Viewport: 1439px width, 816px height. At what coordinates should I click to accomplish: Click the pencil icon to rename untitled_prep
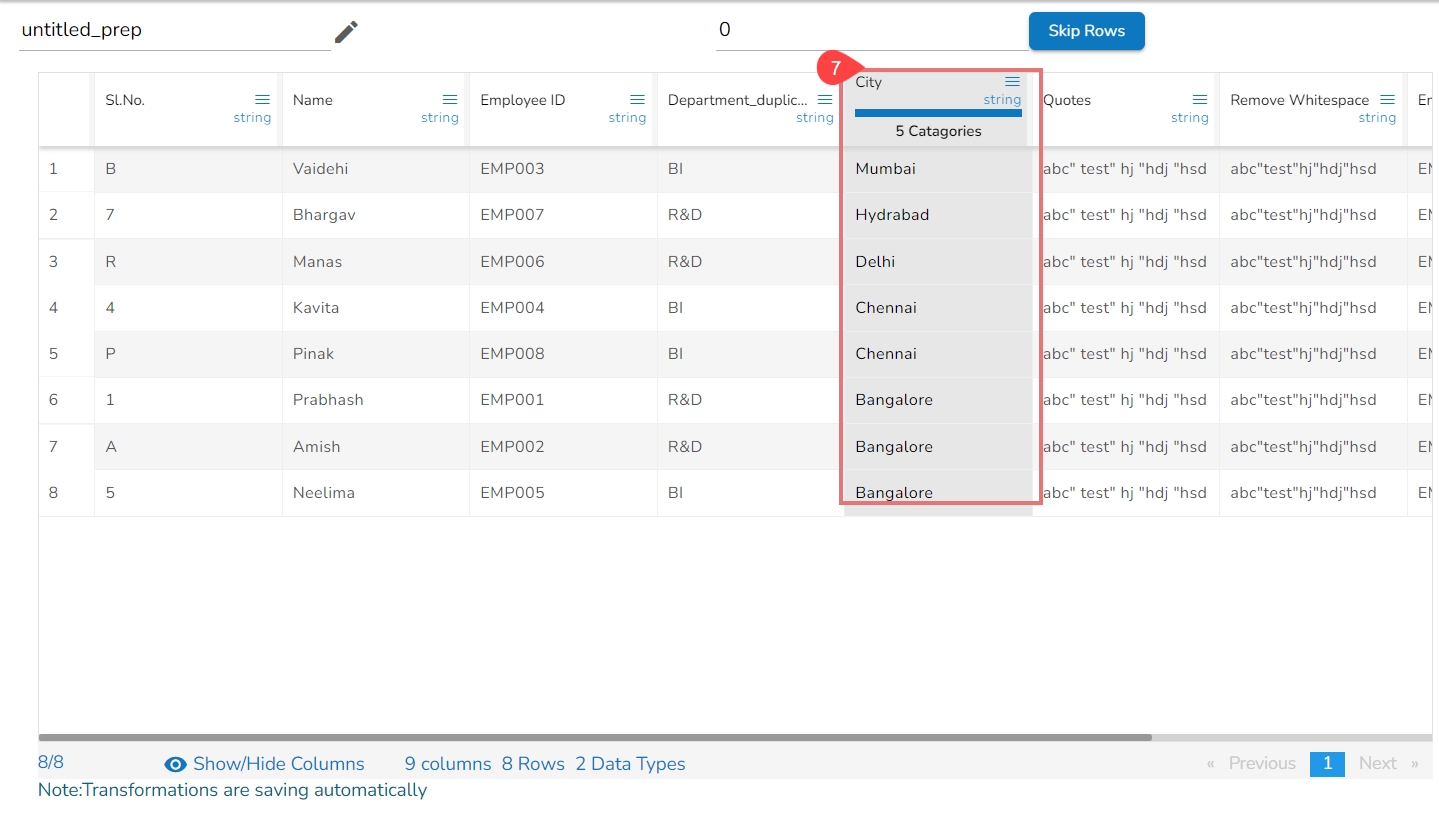pos(346,32)
